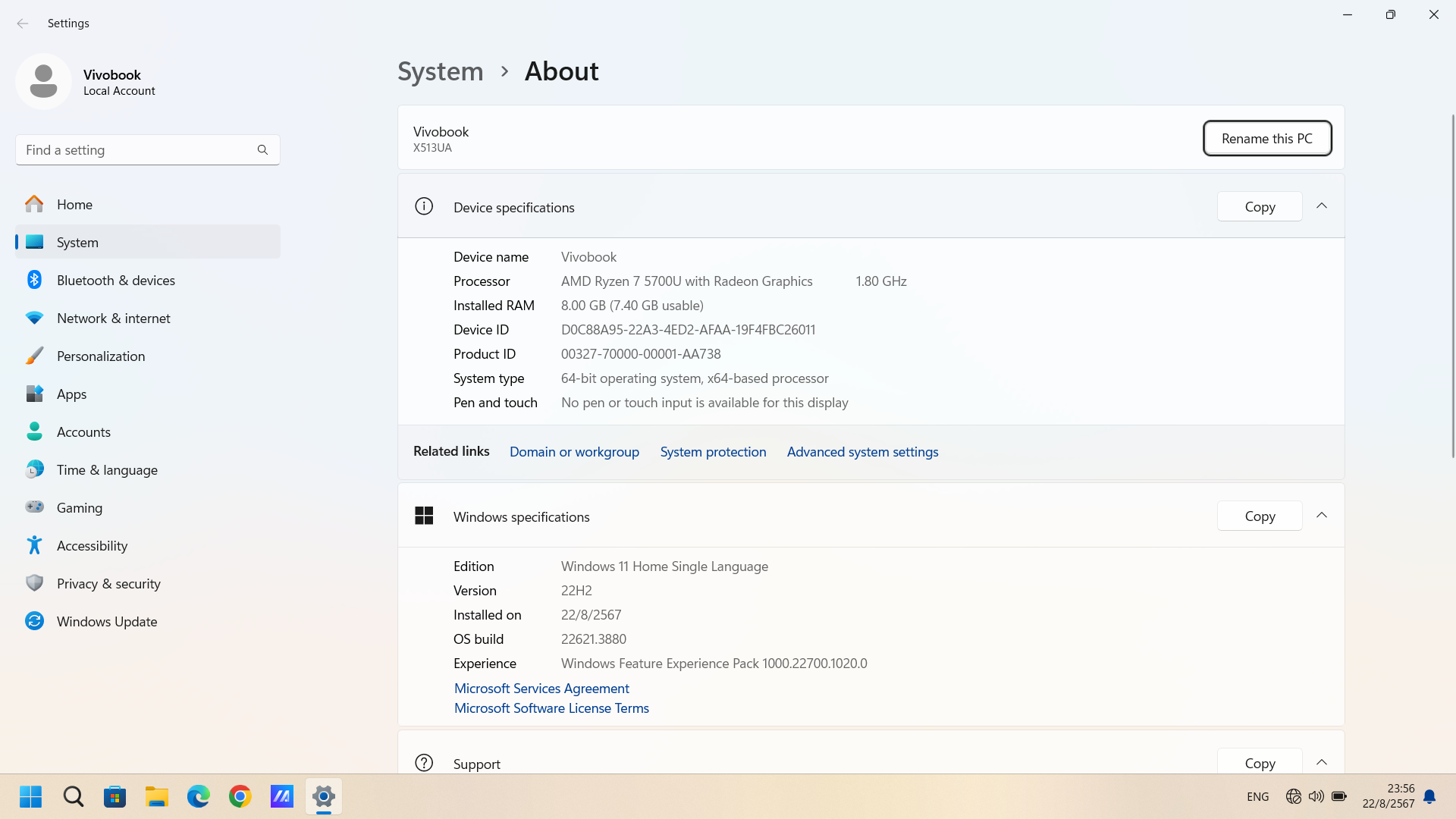Open the Home settings page
The height and width of the screenshot is (819, 1456).
[x=148, y=204]
